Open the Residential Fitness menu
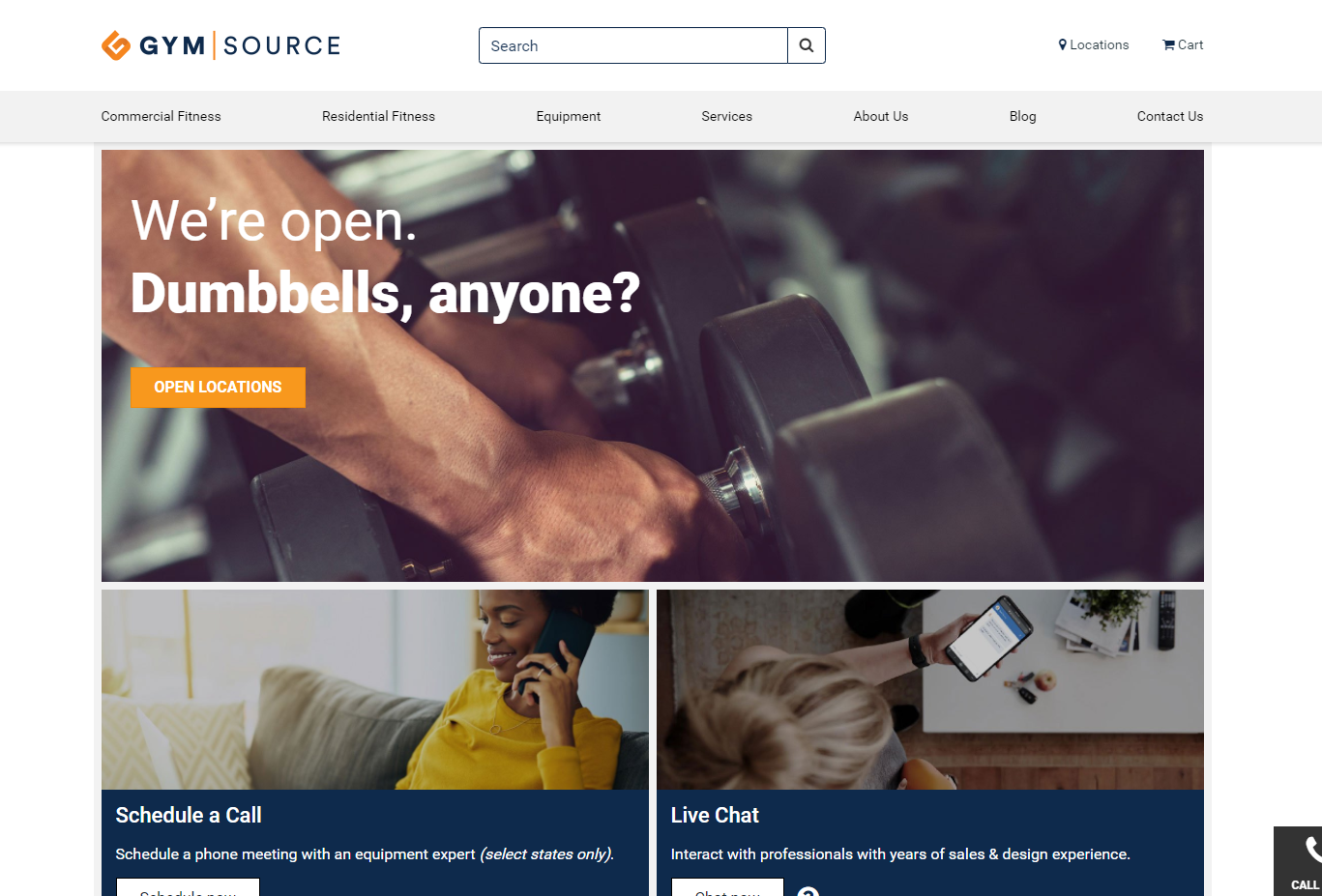The image size is (1322, 896). [378, 116]
